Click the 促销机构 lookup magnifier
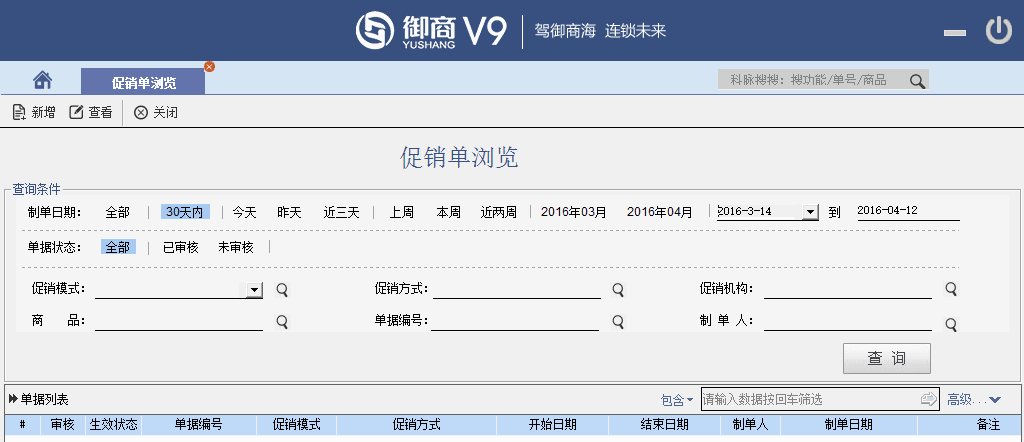 (x=951, y=289)
